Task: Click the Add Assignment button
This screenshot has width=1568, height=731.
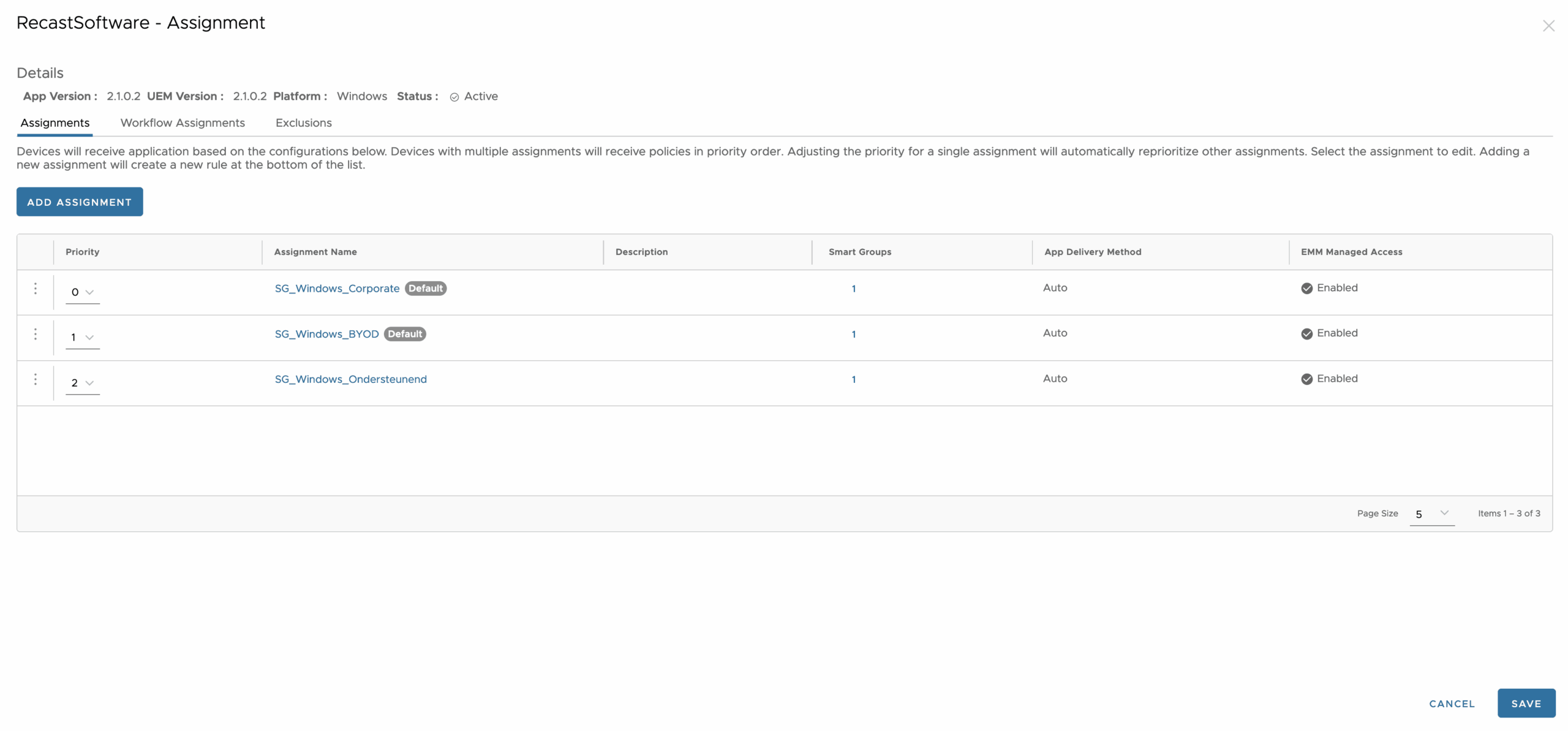Action: coord(80,202)
